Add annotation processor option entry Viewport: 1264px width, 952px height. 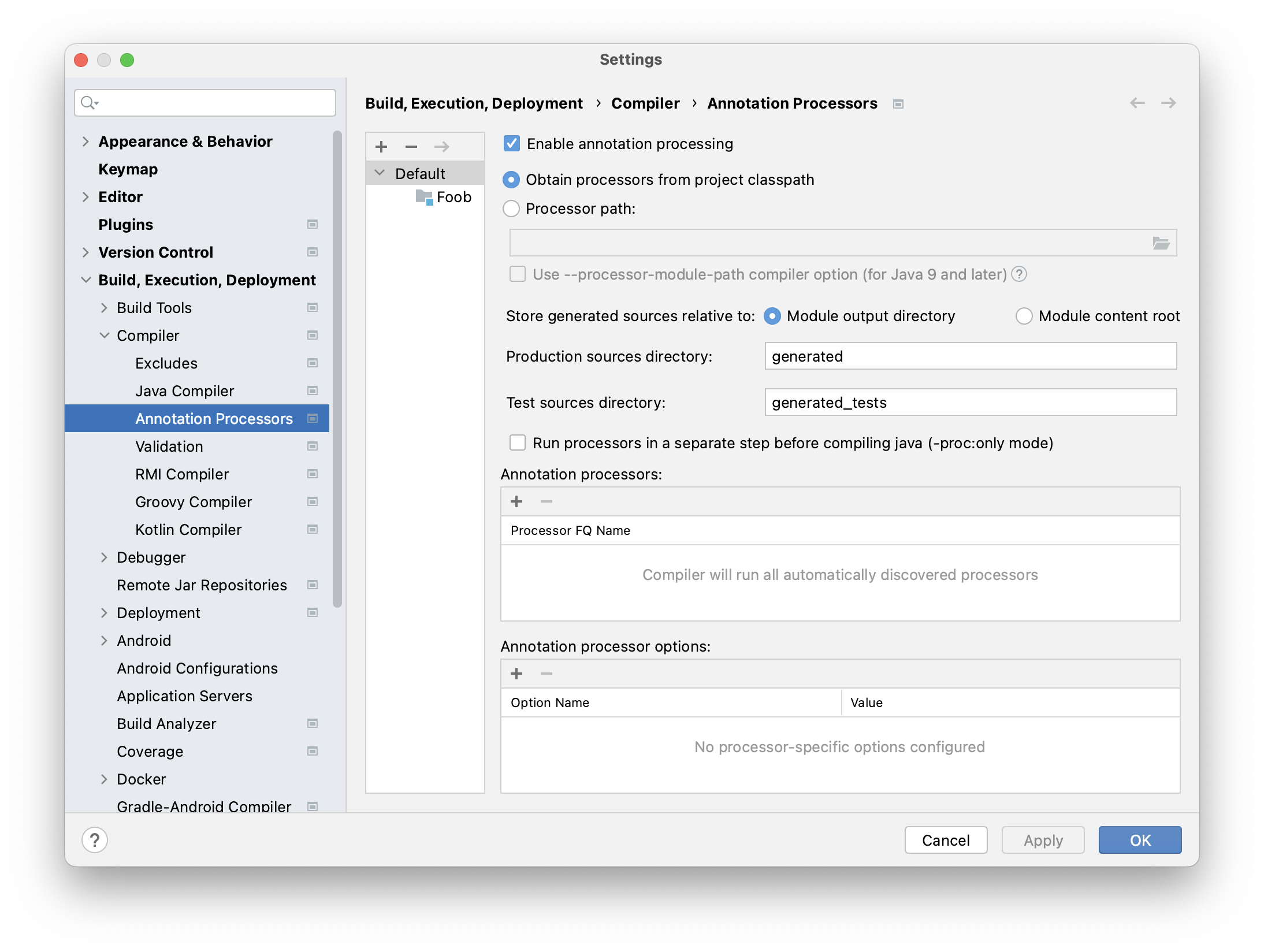pos(516,674)
